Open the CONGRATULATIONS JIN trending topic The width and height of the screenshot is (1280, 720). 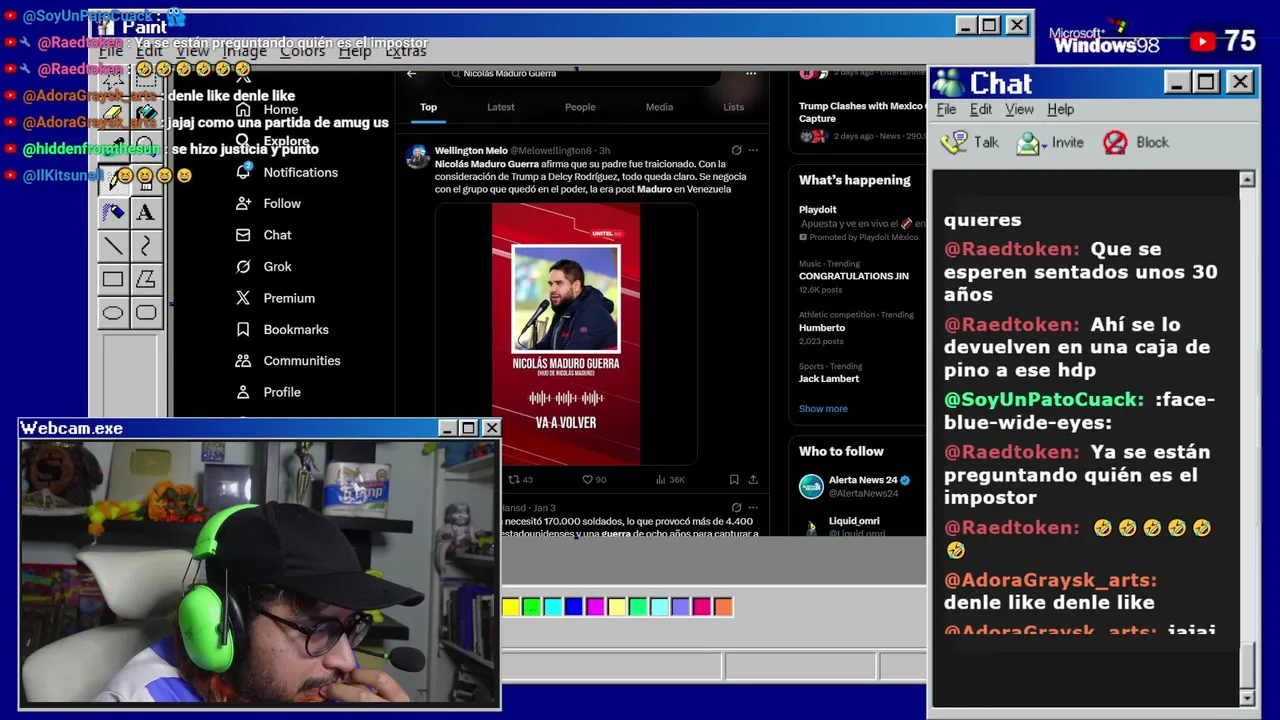pyautogui.click(x=854, y=276)
